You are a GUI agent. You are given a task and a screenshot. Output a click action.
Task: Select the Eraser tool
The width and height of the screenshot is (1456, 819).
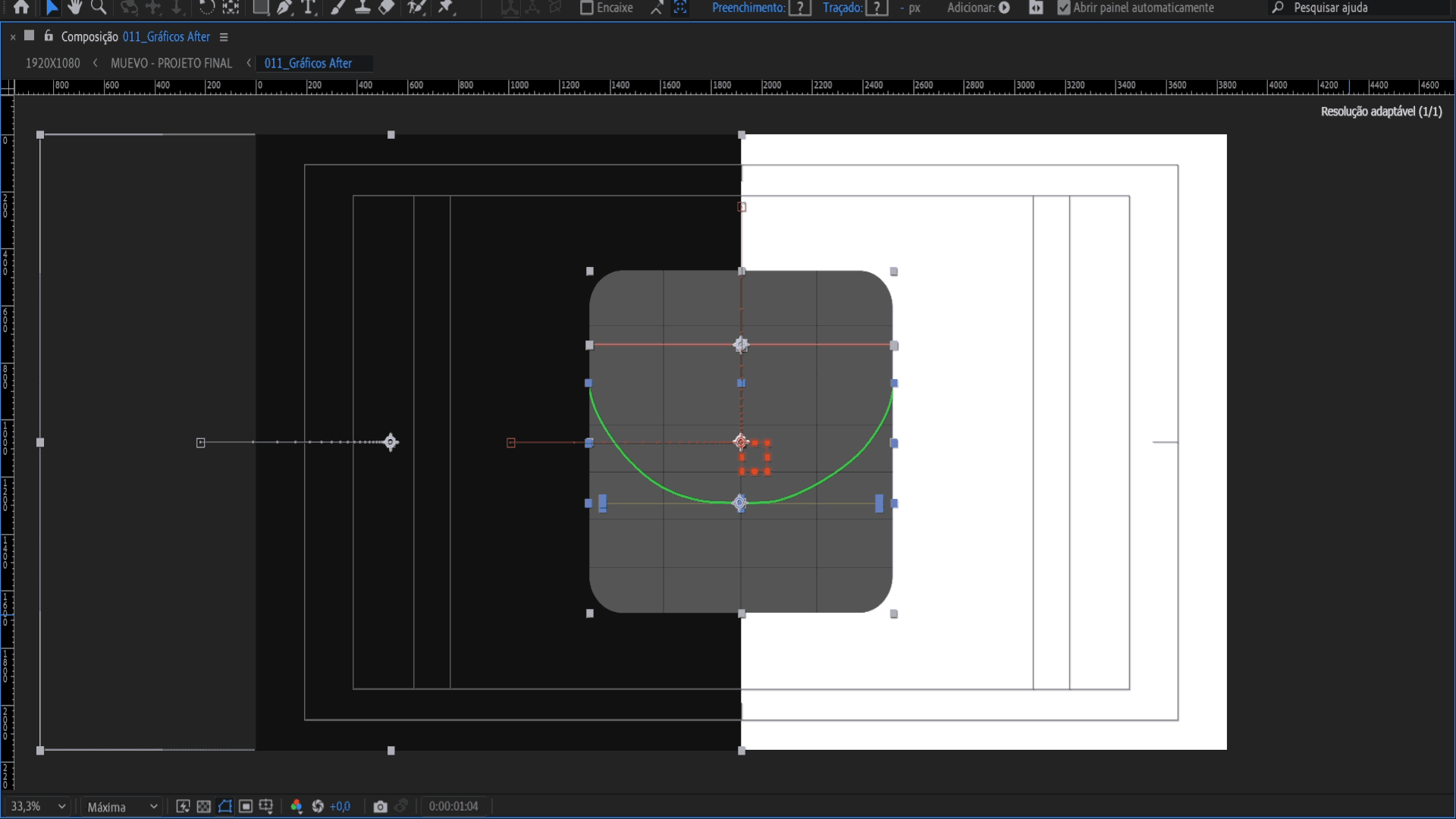tap(387, 8)
